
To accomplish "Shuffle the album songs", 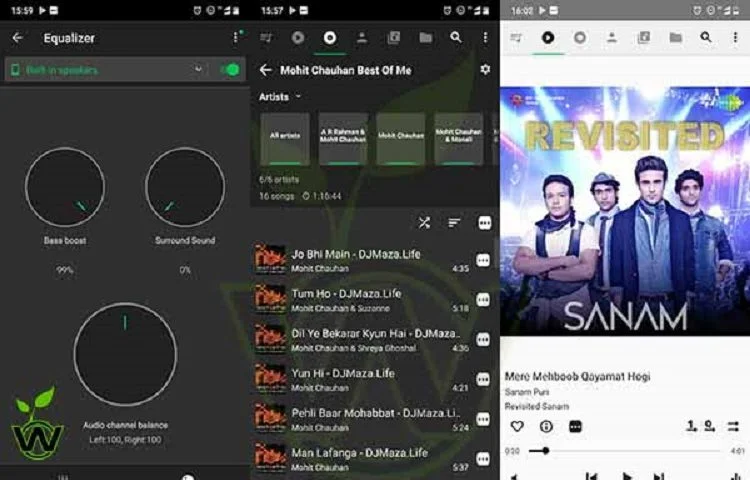I will [424, 223].
